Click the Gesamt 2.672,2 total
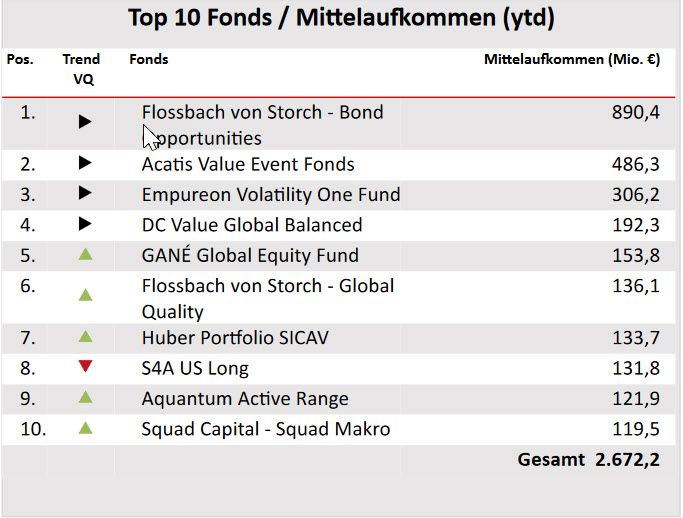 pyautogui.click(x=588, y=460)
